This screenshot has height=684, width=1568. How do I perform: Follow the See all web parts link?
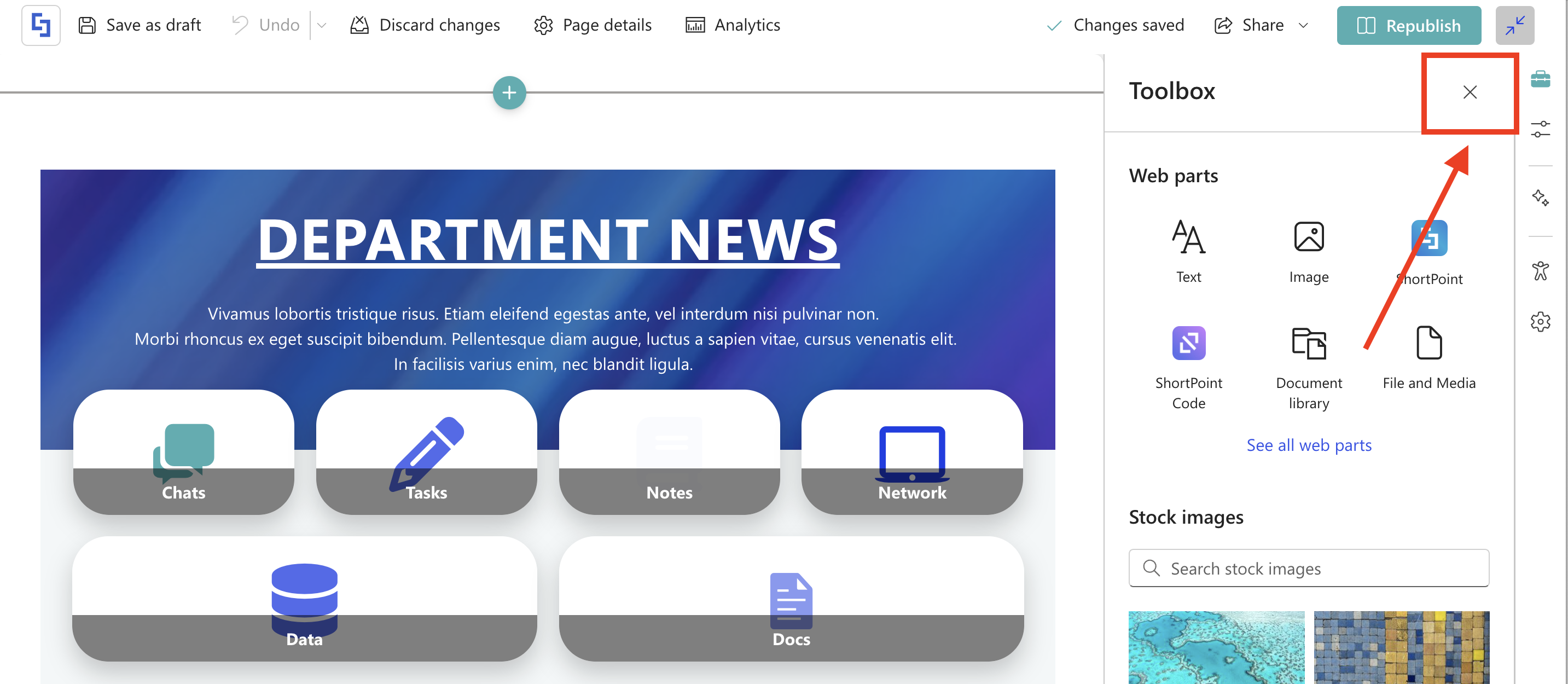click(x=1309, y=445)
